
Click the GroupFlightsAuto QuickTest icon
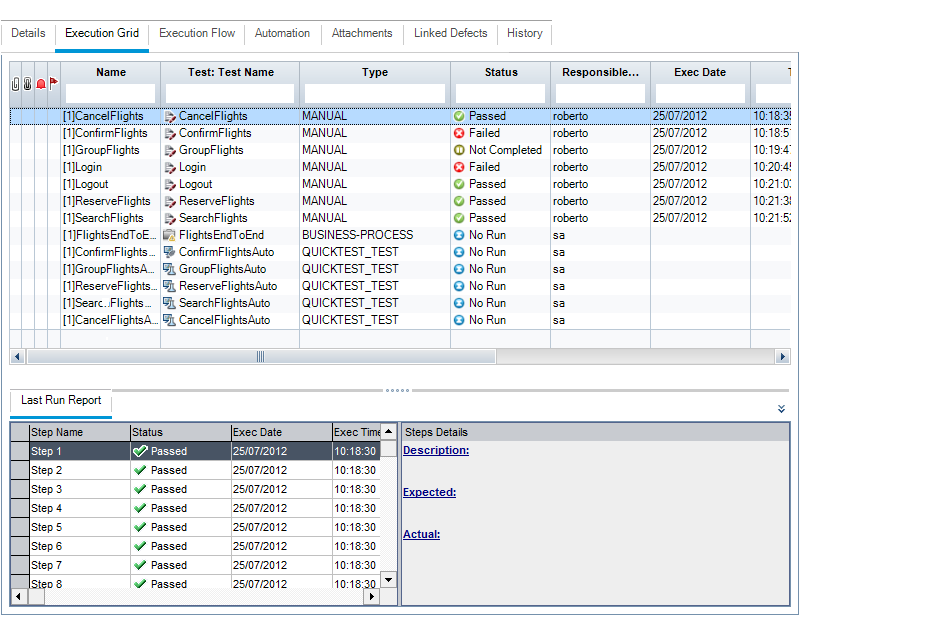point(170,269)
